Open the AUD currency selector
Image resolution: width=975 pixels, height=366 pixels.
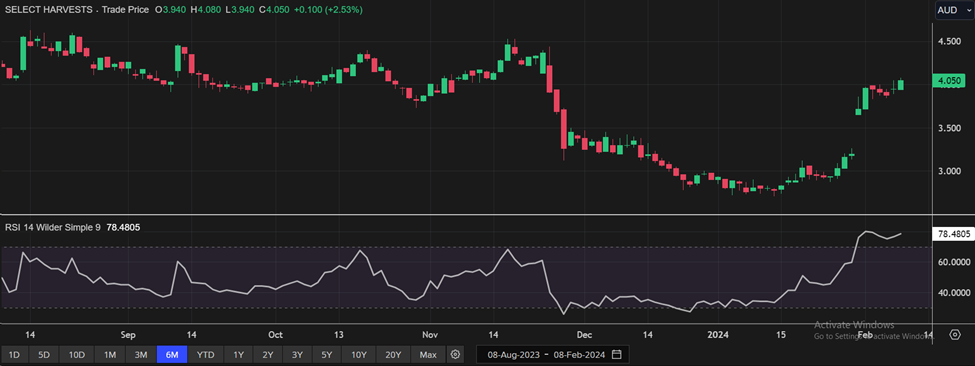pyautogui.click(x=954, y=11)
